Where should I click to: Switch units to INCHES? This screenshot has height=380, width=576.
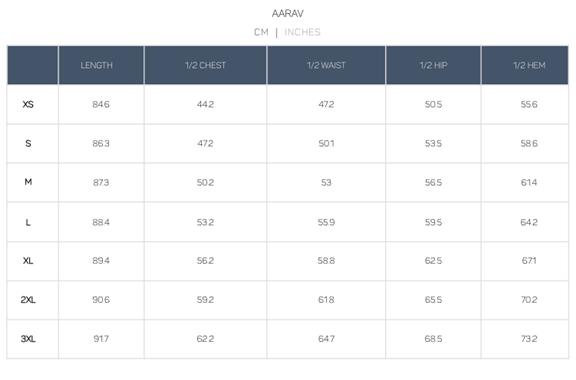(x=302, y=32)
